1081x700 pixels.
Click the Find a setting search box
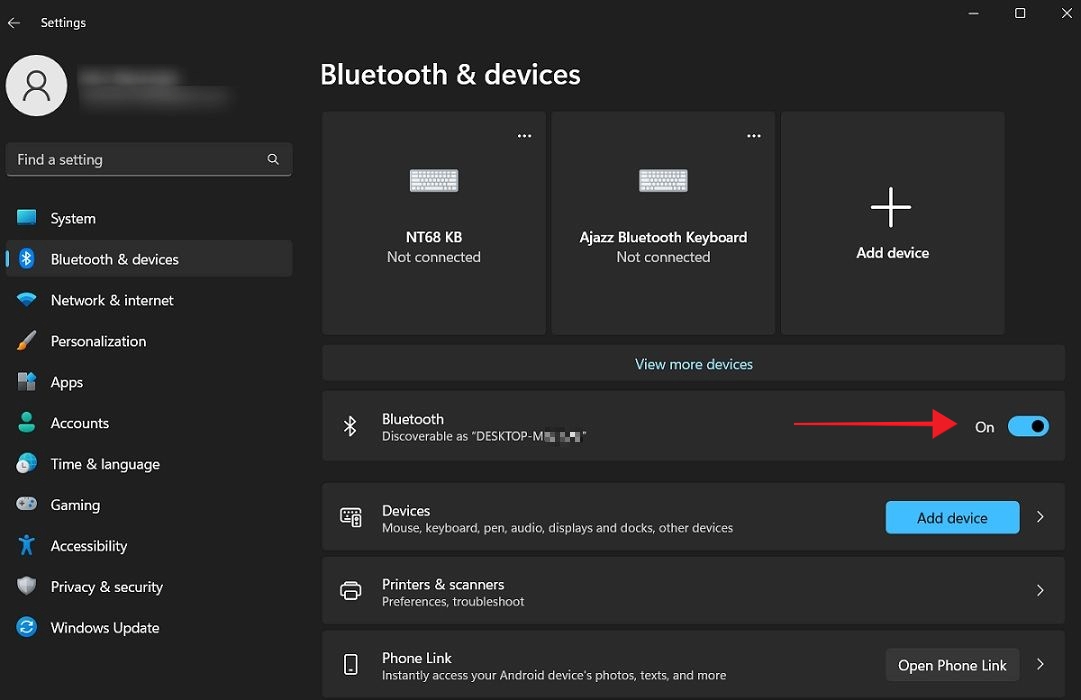pos(148,159)
